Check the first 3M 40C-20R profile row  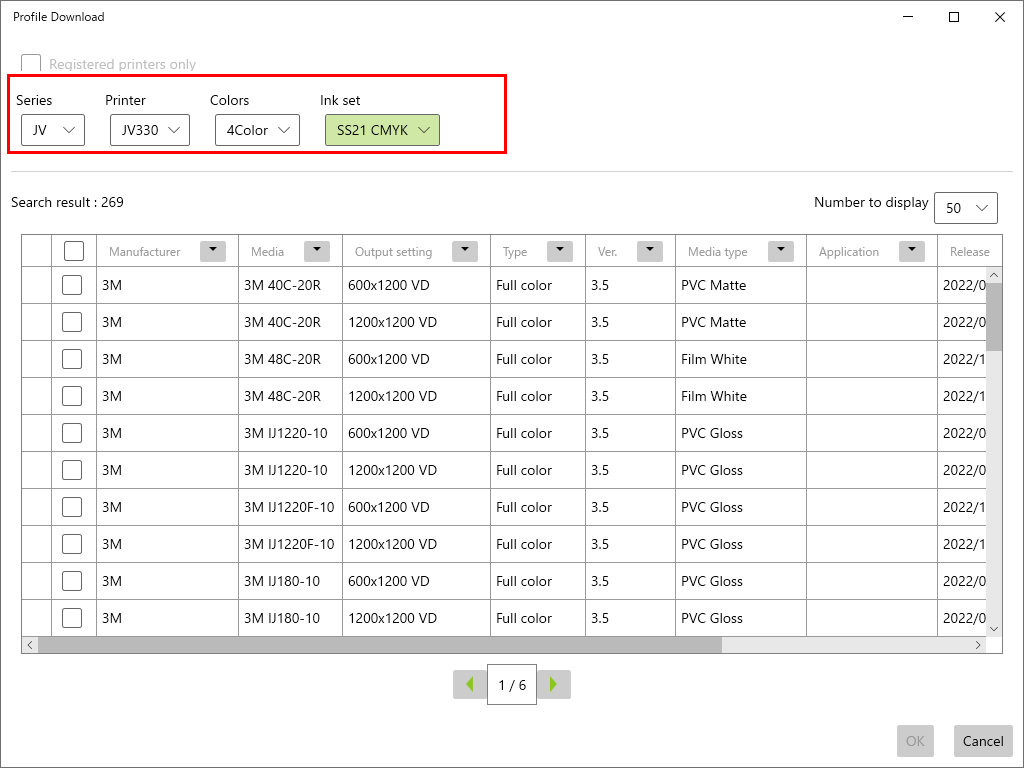73,285
